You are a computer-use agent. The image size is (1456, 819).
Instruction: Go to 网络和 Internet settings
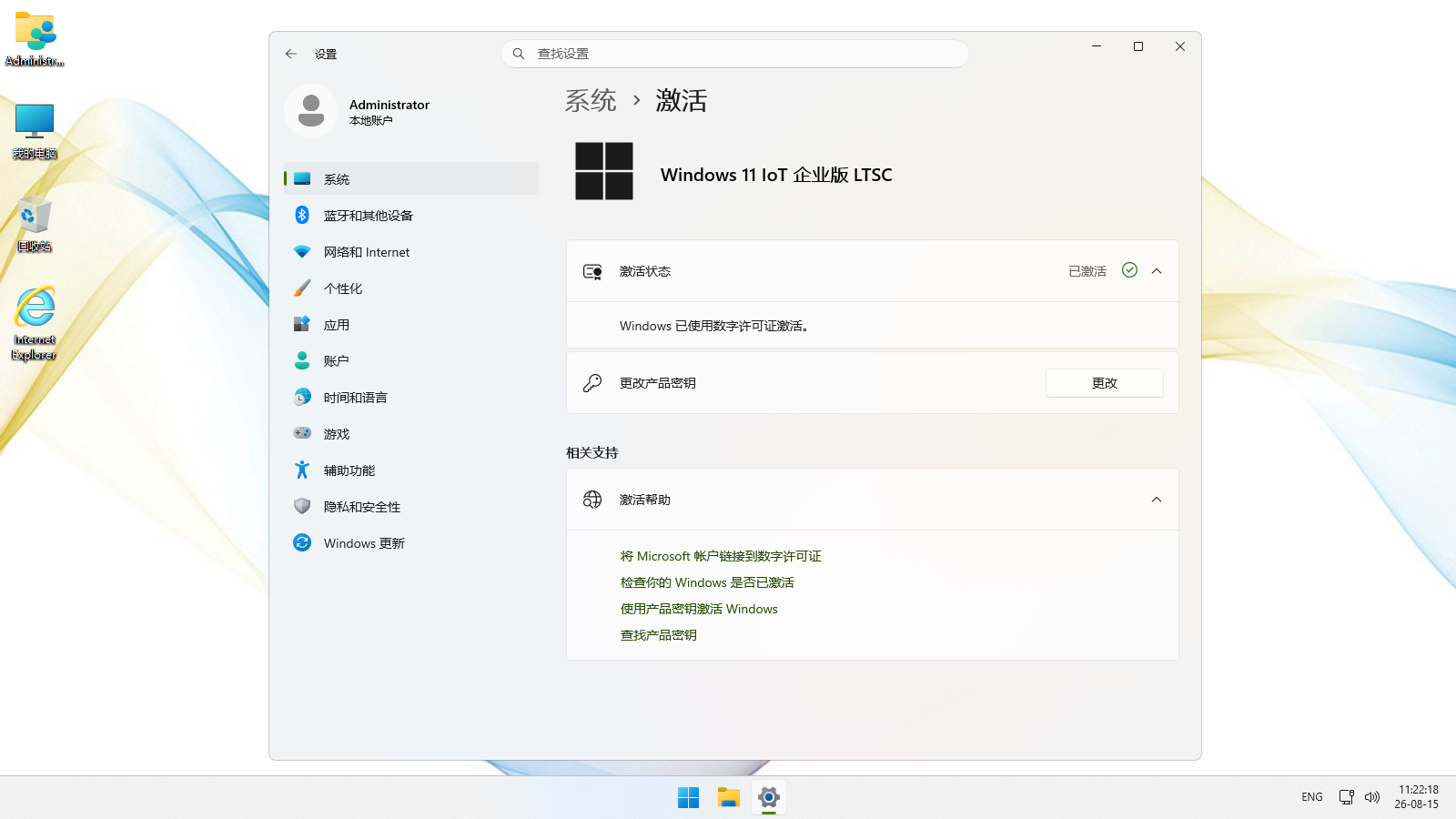pos(411,252)
